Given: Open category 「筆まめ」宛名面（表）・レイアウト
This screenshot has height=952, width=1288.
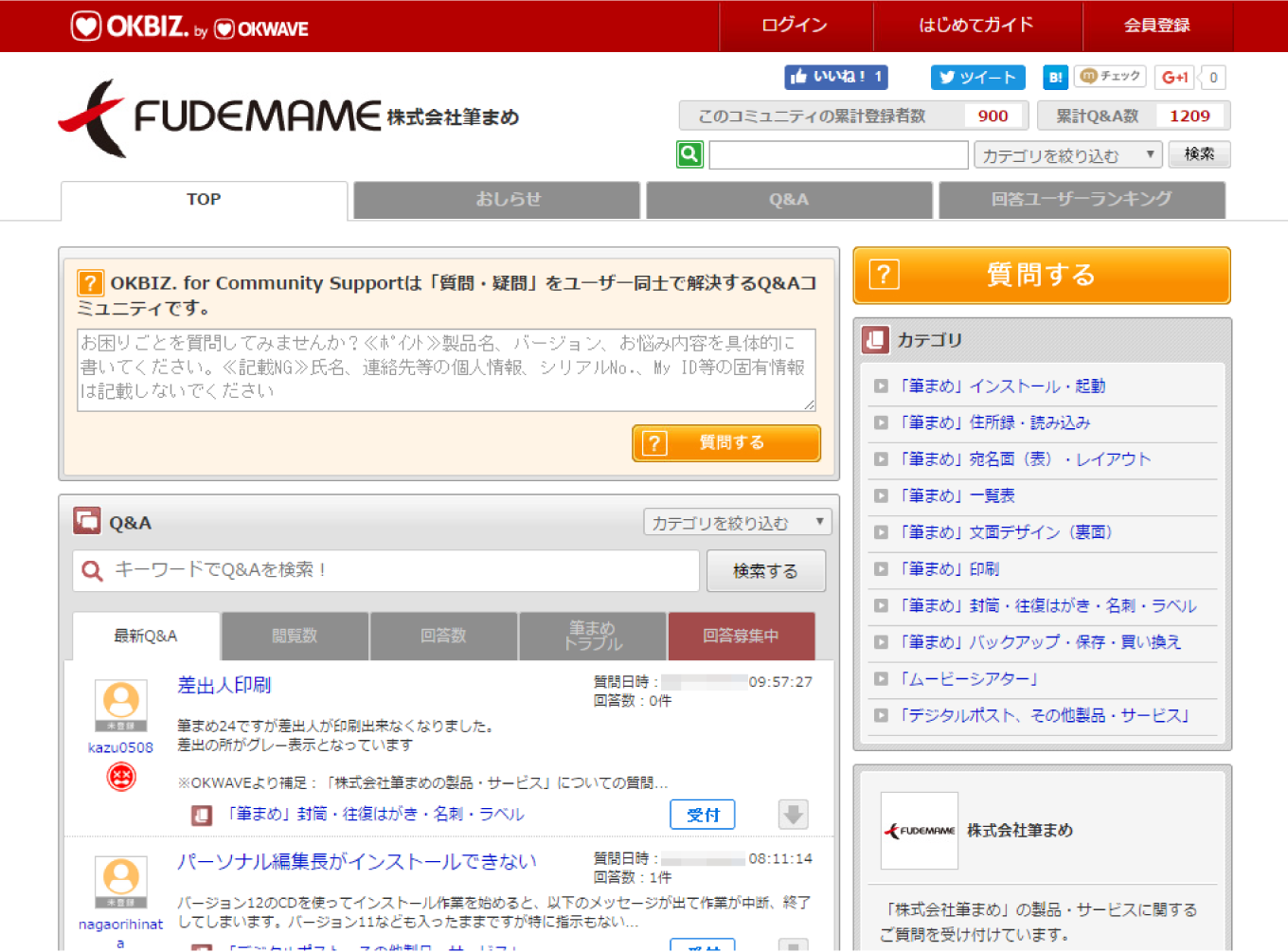Looking at the screenshot, I should click(1024, 459).
